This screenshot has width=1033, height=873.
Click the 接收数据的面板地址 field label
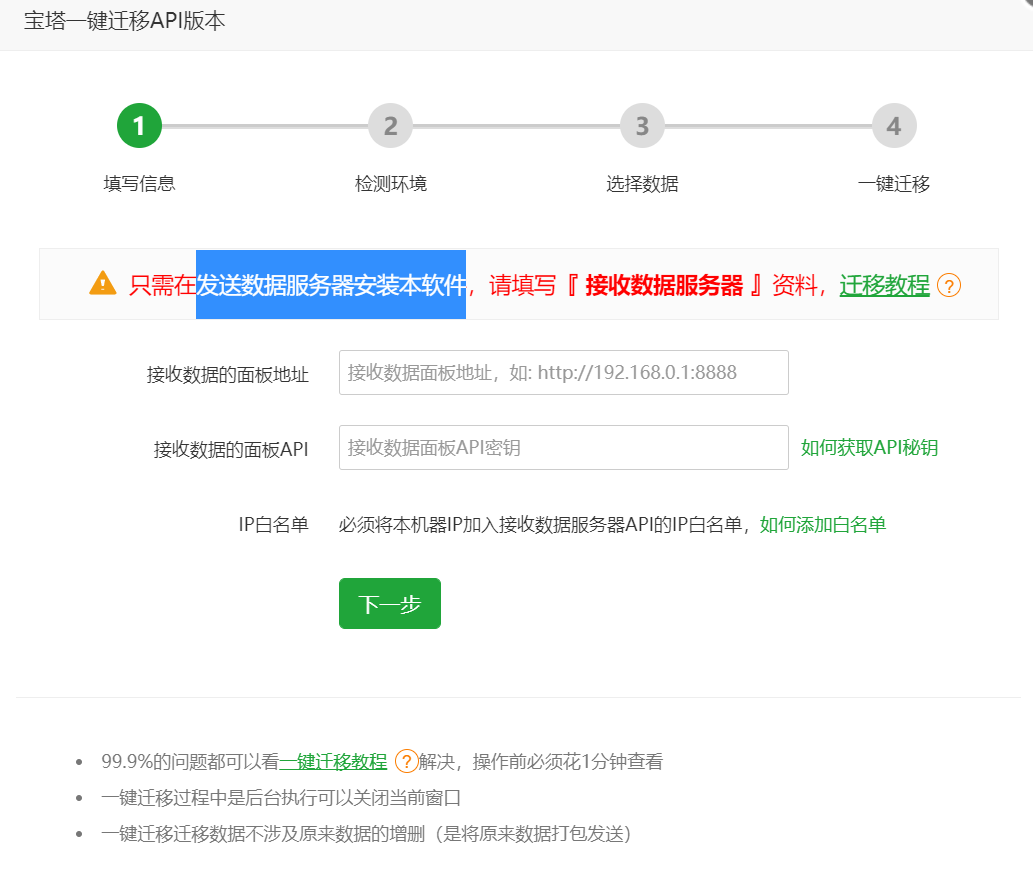click(x=227, y=374)
